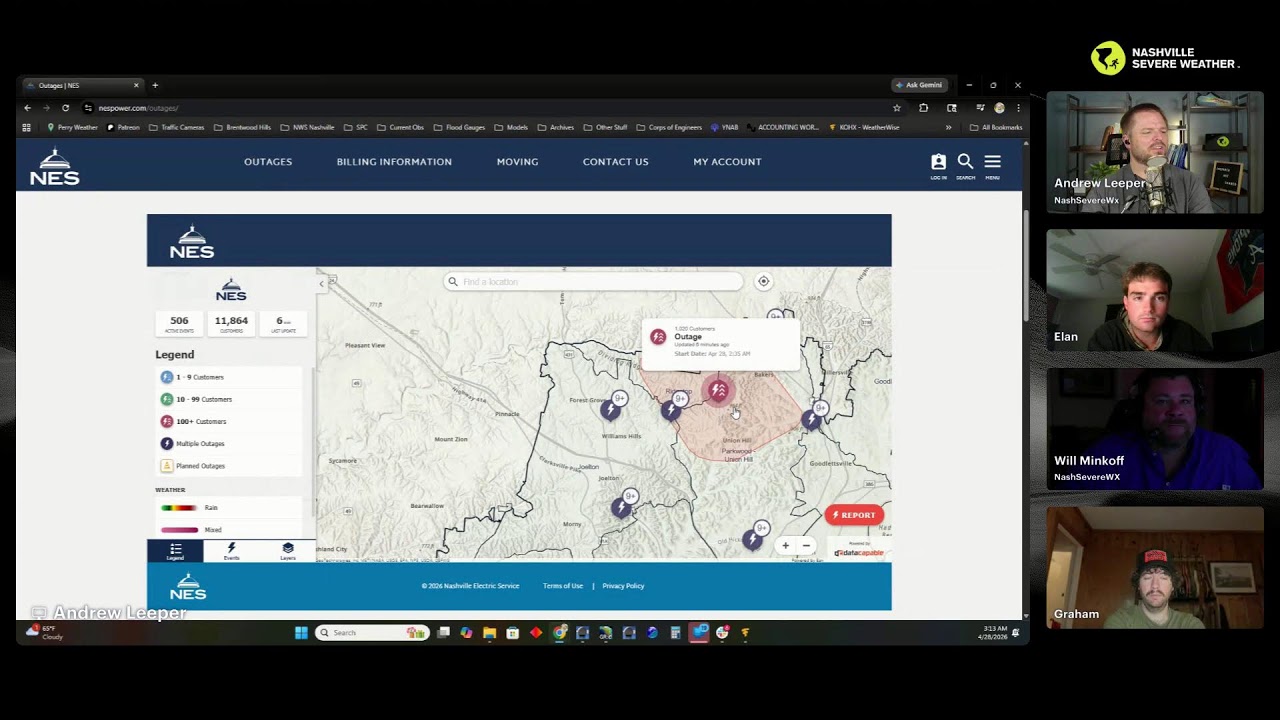Open the Log In account icon
Screen dimensions: 1280x720
(x=938, y=162)
